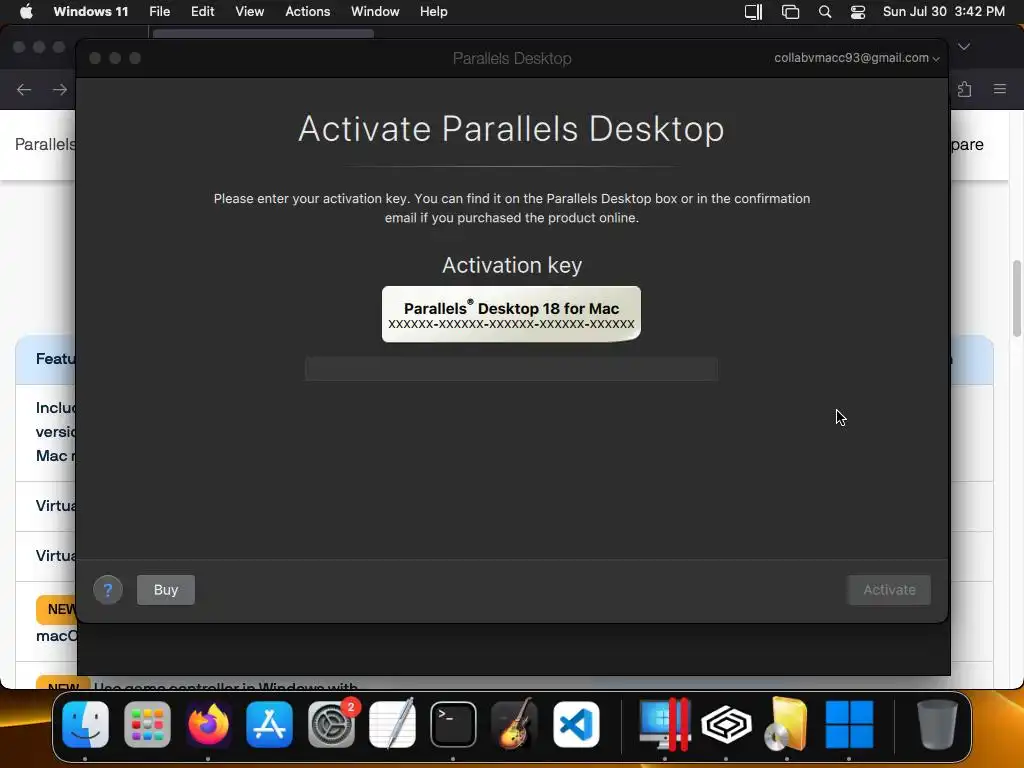
Task: Click the Buy button
Action: point(166,590)
